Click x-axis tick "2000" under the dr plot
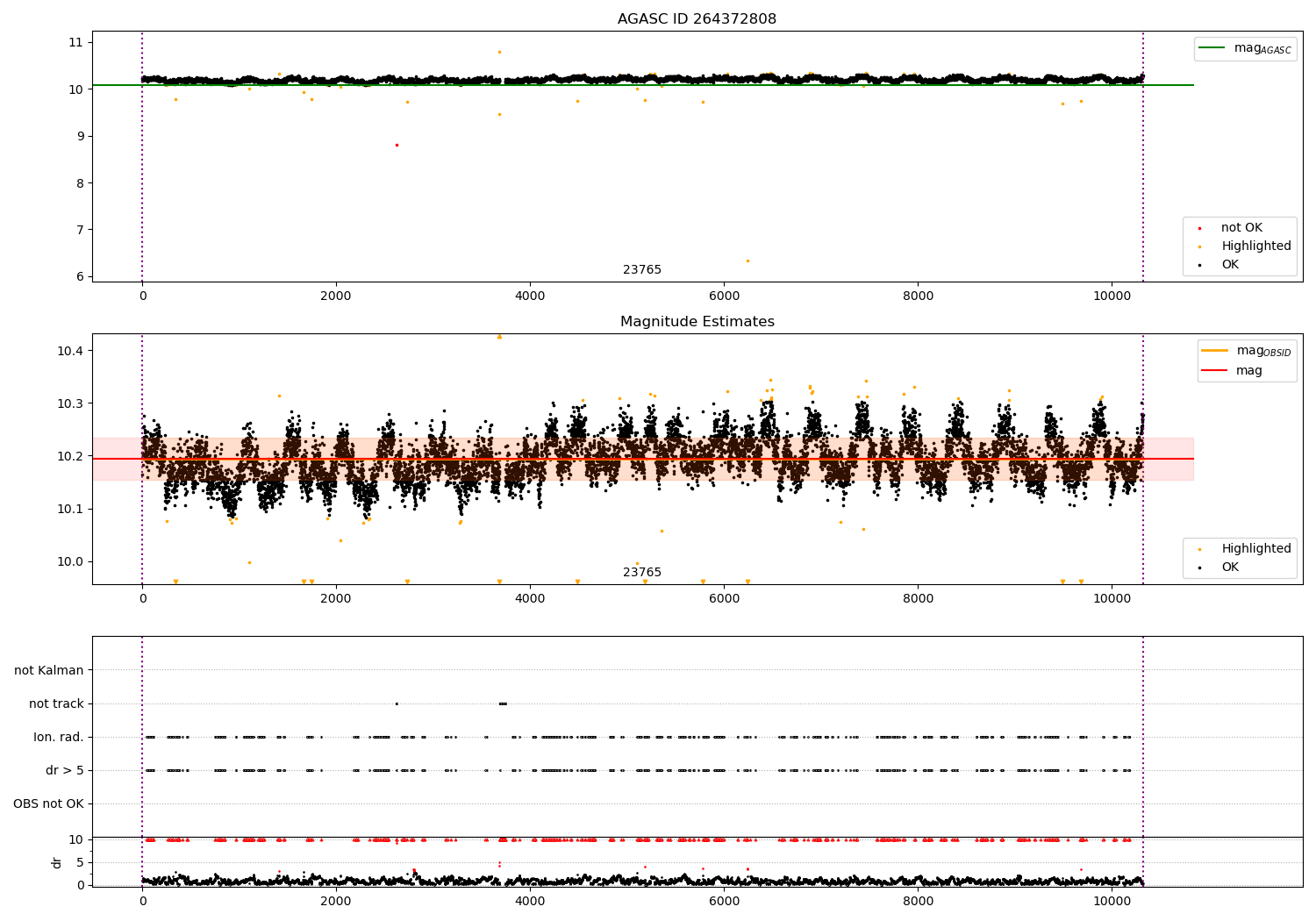The height and width of the screenshot is (921, 1316). [x=336, y=902]
